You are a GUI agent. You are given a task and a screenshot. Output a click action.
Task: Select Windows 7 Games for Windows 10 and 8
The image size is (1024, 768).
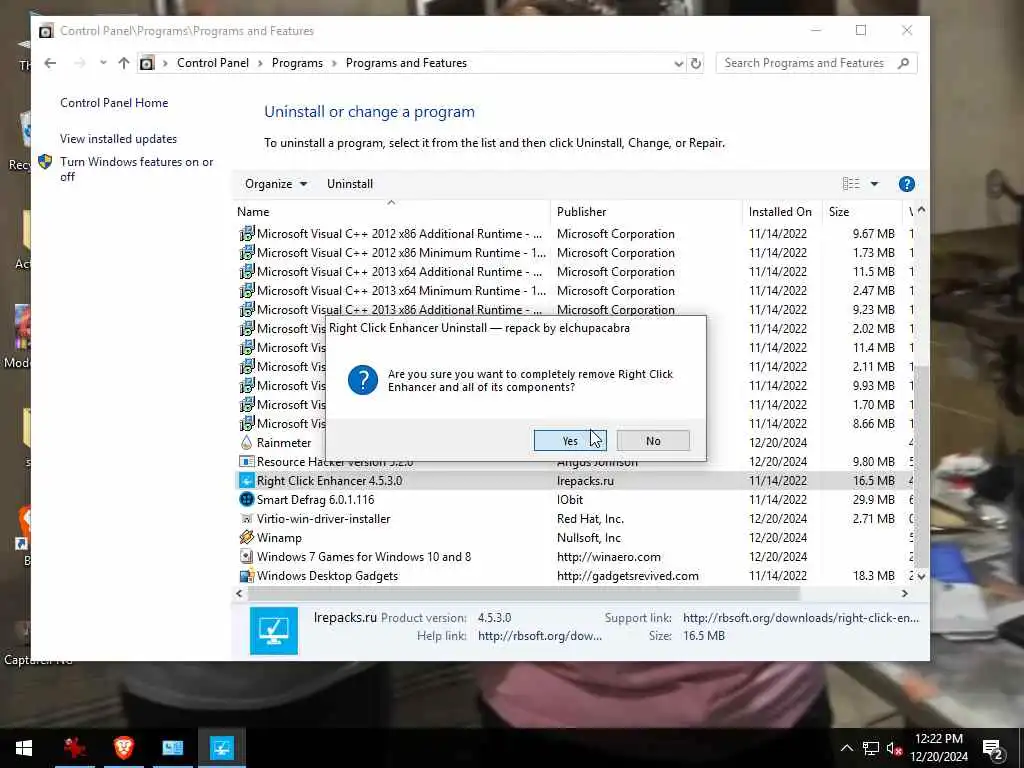[x=575, y=556]
